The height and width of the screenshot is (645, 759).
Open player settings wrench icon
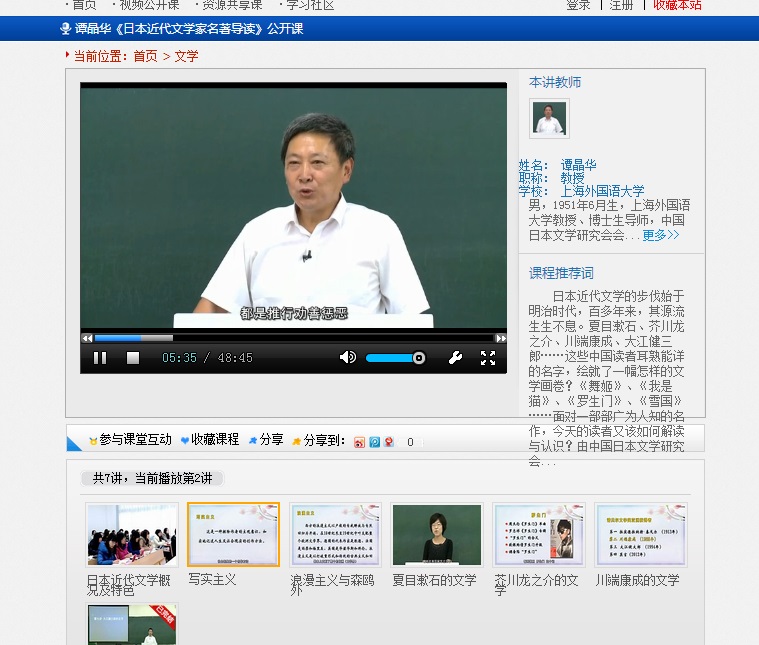[x=455, y=358]
